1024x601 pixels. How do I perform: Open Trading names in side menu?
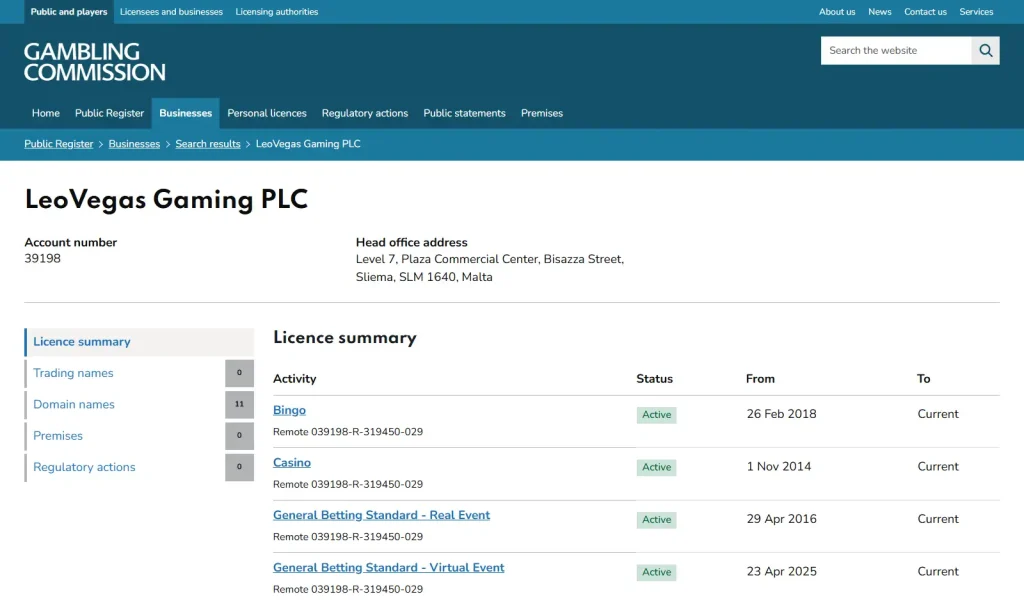73,373
